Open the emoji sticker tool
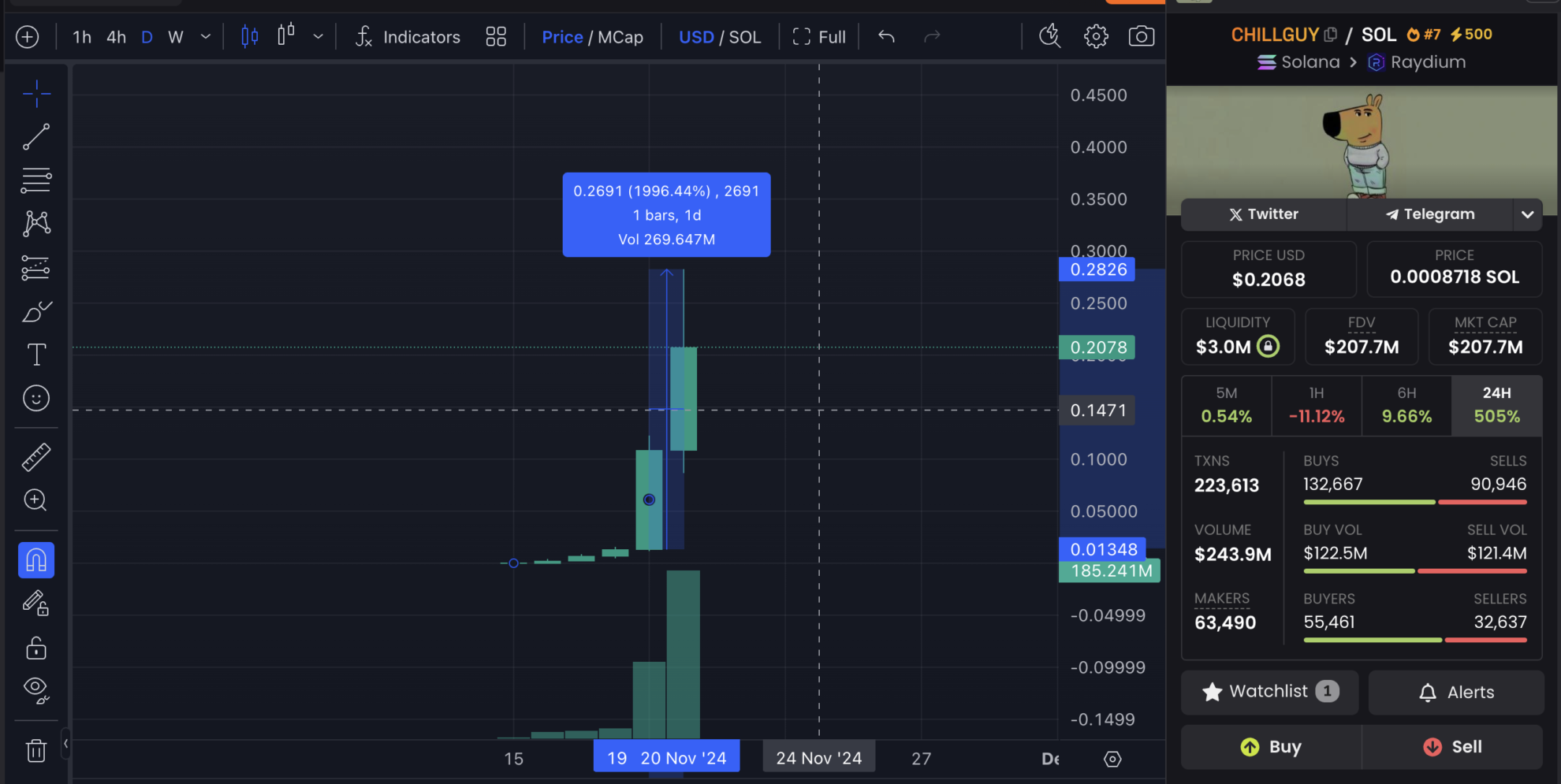 tap(36, 399)
